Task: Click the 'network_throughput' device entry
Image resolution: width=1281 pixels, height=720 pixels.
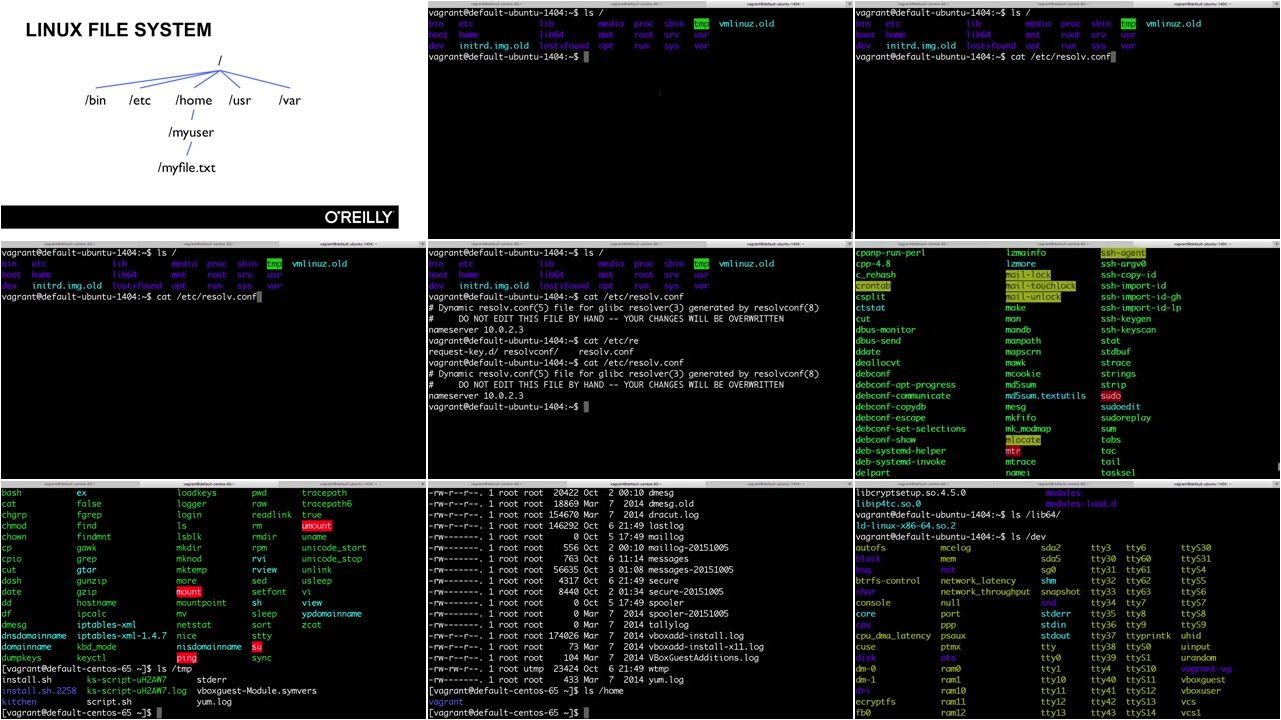Action: pos(986,592)
